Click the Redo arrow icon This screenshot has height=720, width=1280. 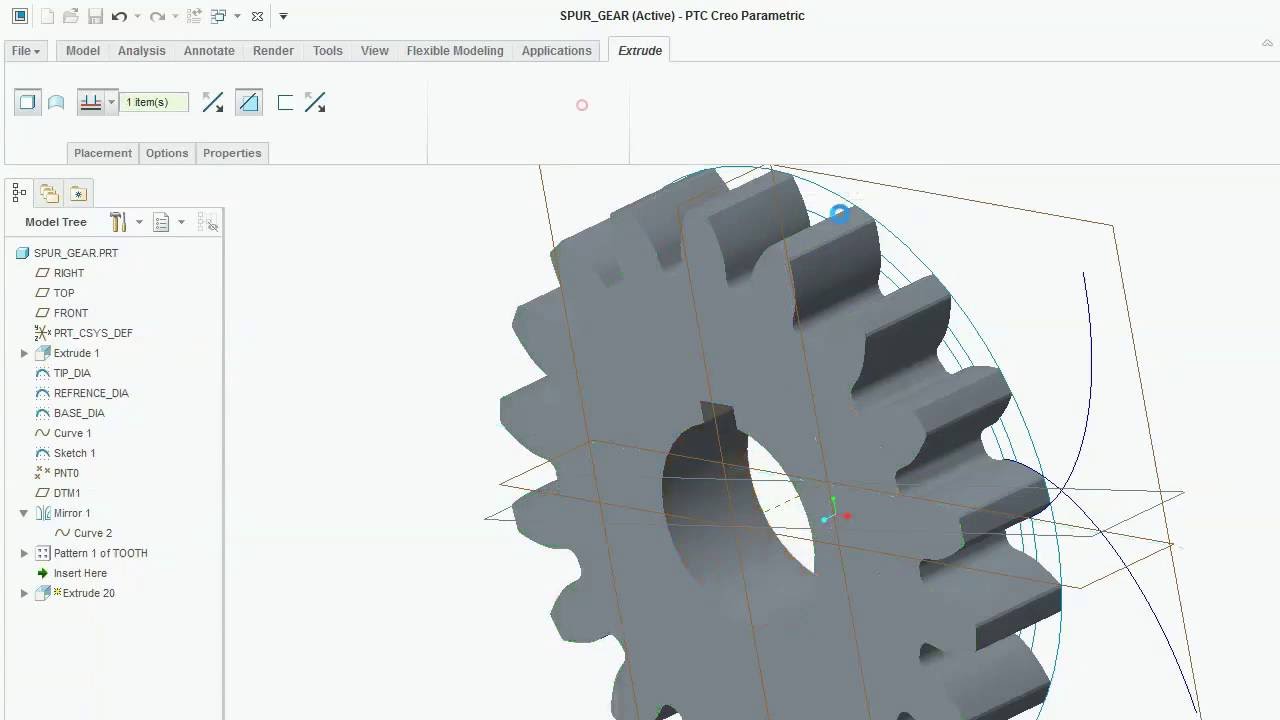[157, 16]
